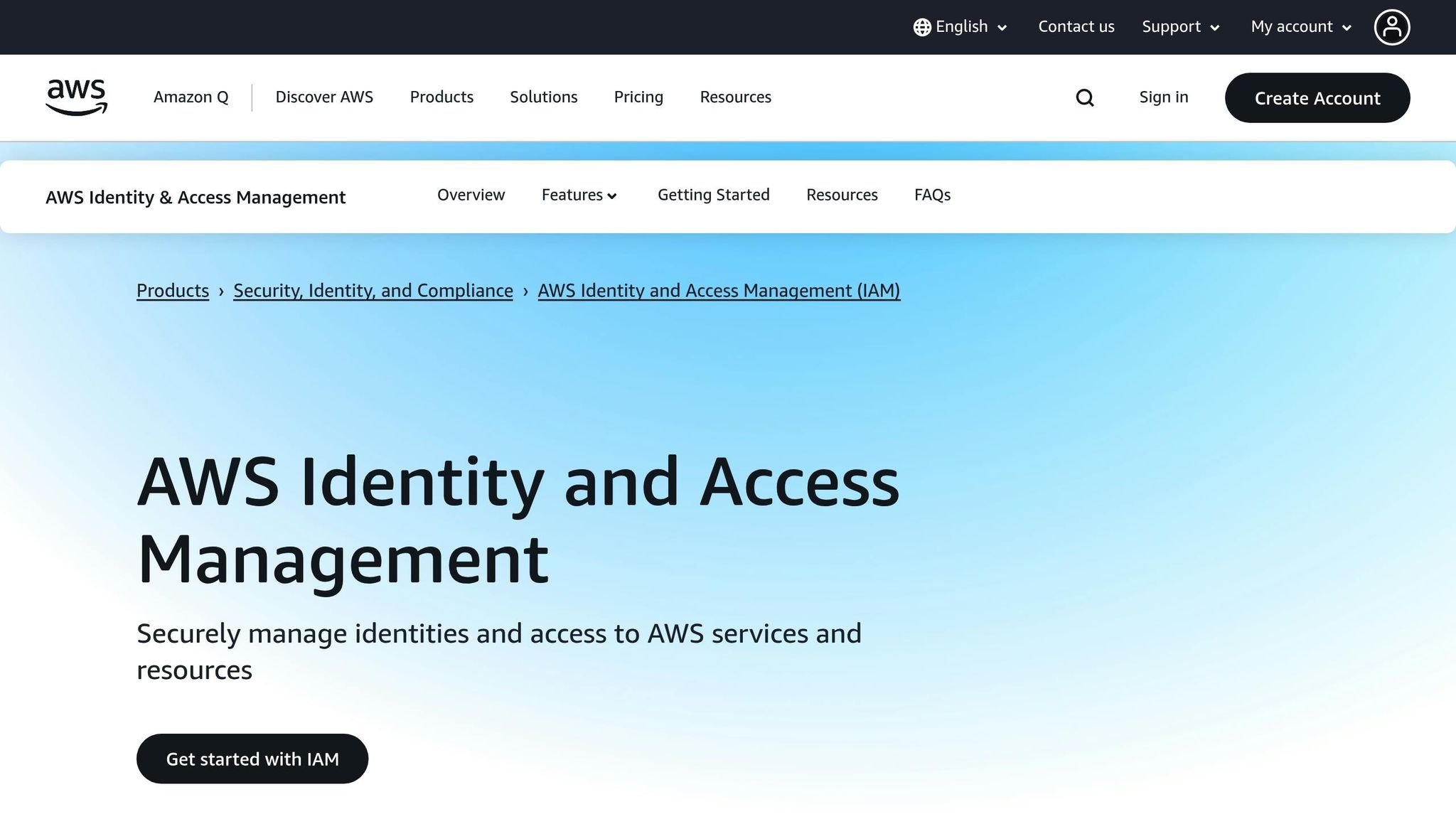
Task: Open Security, Identity, and Compliance breadcrumb
Action: click(x=373, y=291)
